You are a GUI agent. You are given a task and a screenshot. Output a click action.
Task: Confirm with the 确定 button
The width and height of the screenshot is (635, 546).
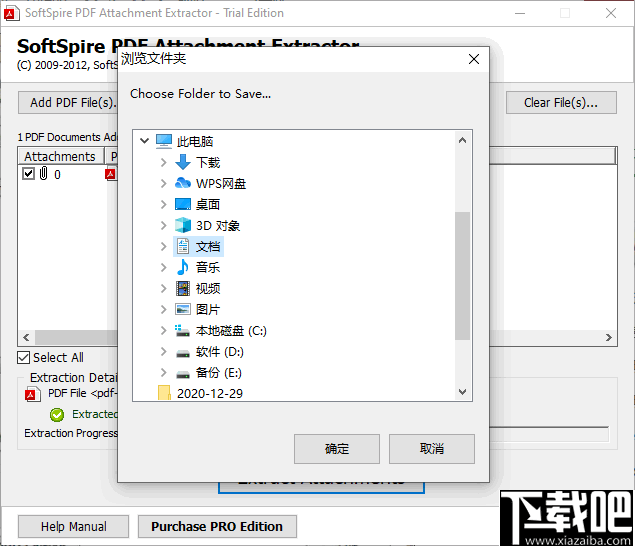point(337,449)
